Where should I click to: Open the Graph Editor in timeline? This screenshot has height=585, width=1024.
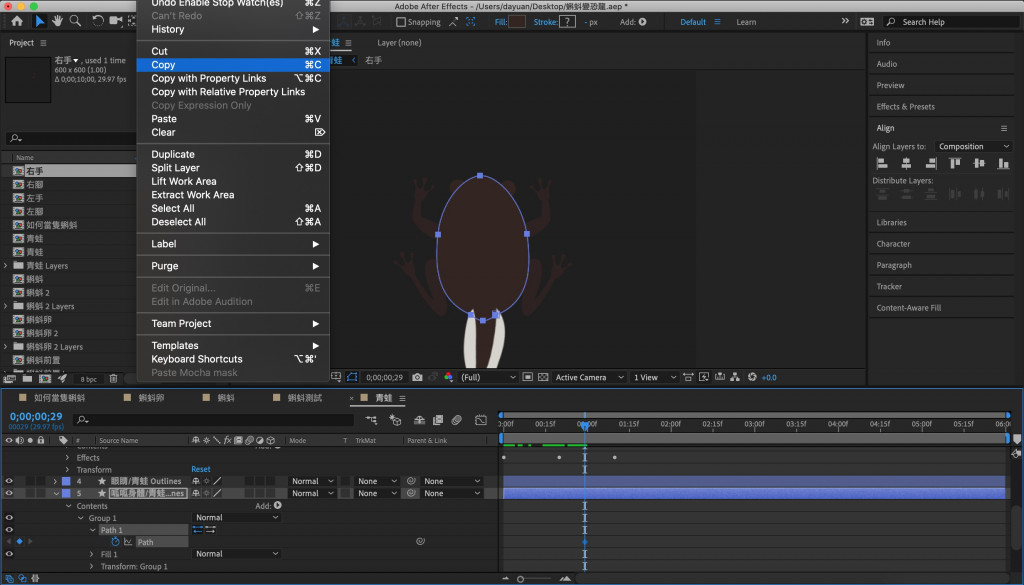point(480,420)
